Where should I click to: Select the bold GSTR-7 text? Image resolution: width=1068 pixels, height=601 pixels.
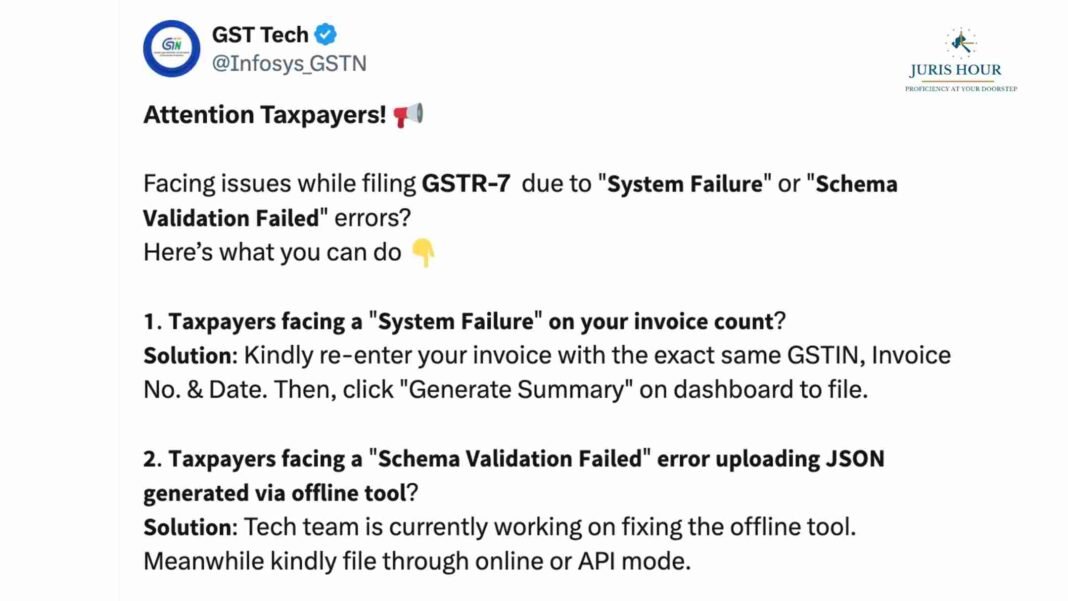pyautogui.click(x=464, y=184)
